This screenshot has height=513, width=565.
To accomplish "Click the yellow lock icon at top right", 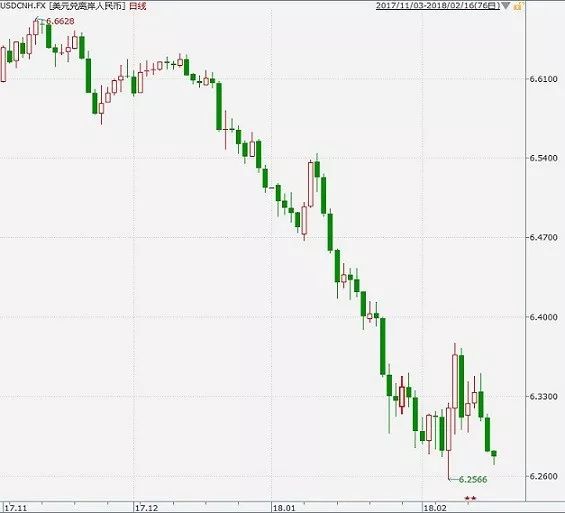I will [x=518, y=5].
